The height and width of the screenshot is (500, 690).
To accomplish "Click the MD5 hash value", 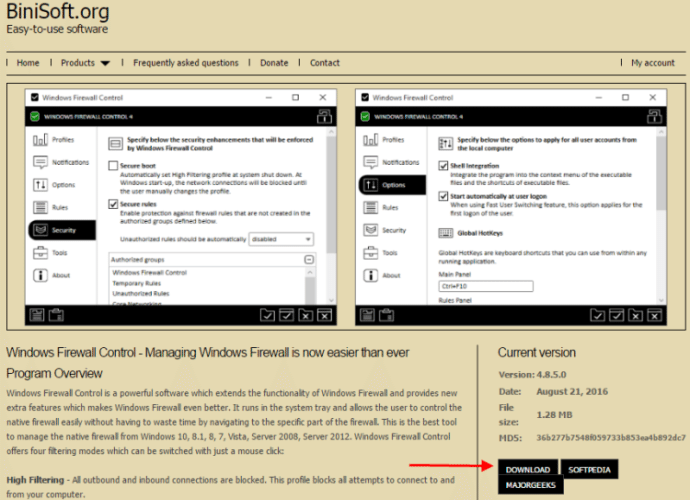I will (611, 438).
